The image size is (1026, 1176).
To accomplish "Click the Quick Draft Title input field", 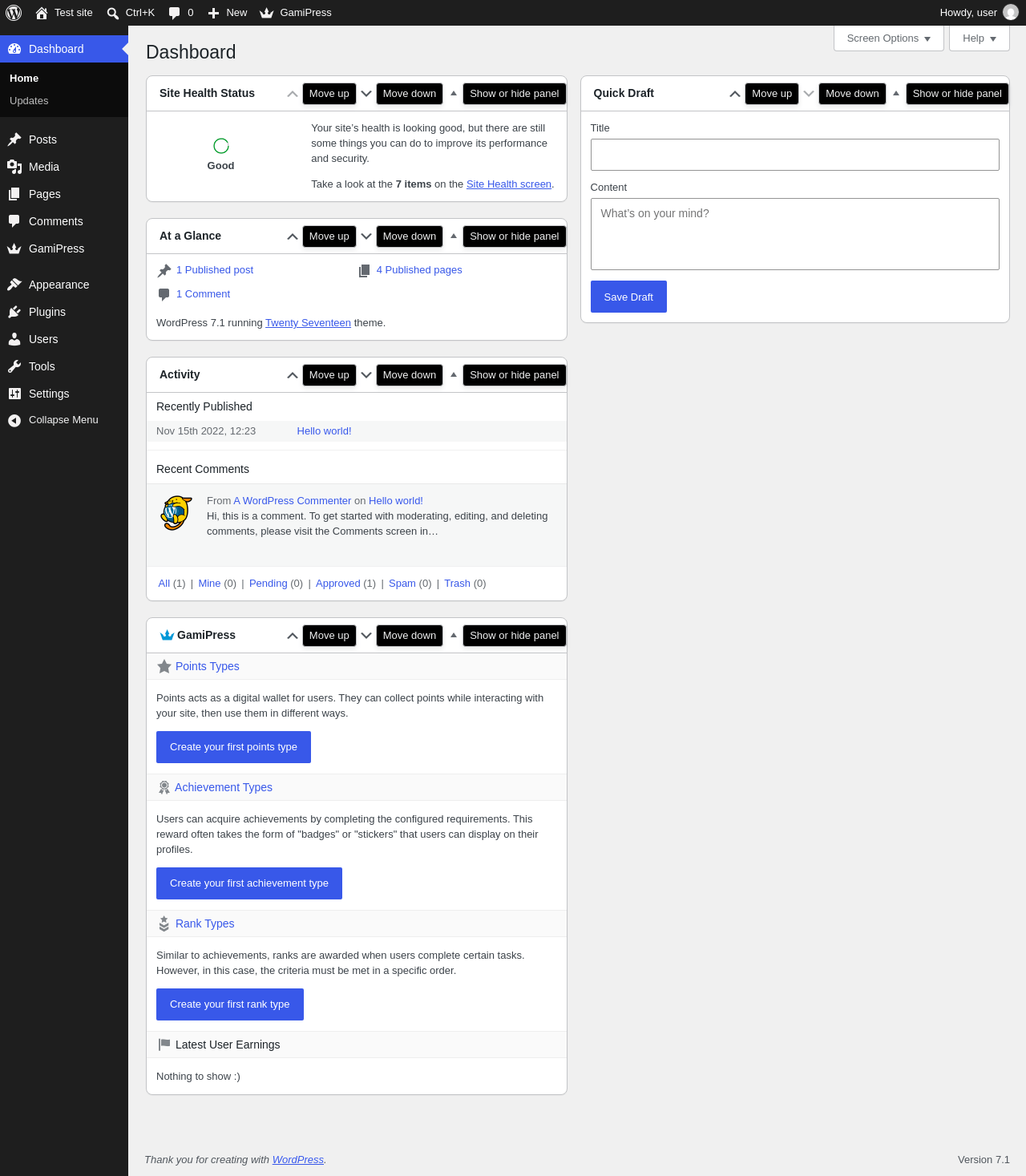I will click(x=795, y=155).
